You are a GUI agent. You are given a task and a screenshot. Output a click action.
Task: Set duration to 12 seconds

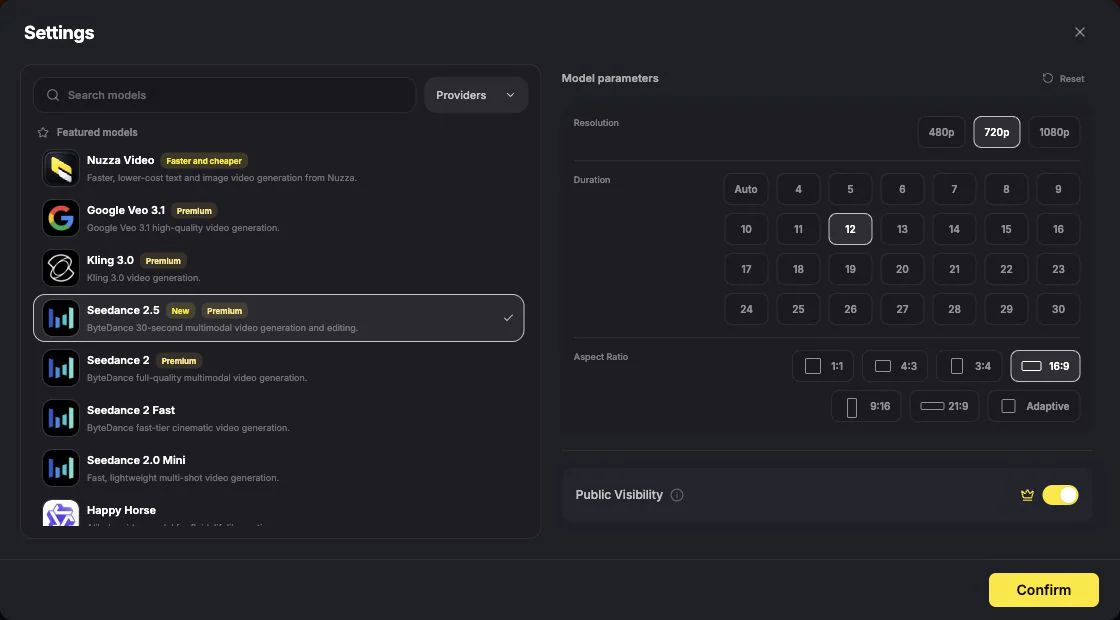pos(850,229)
